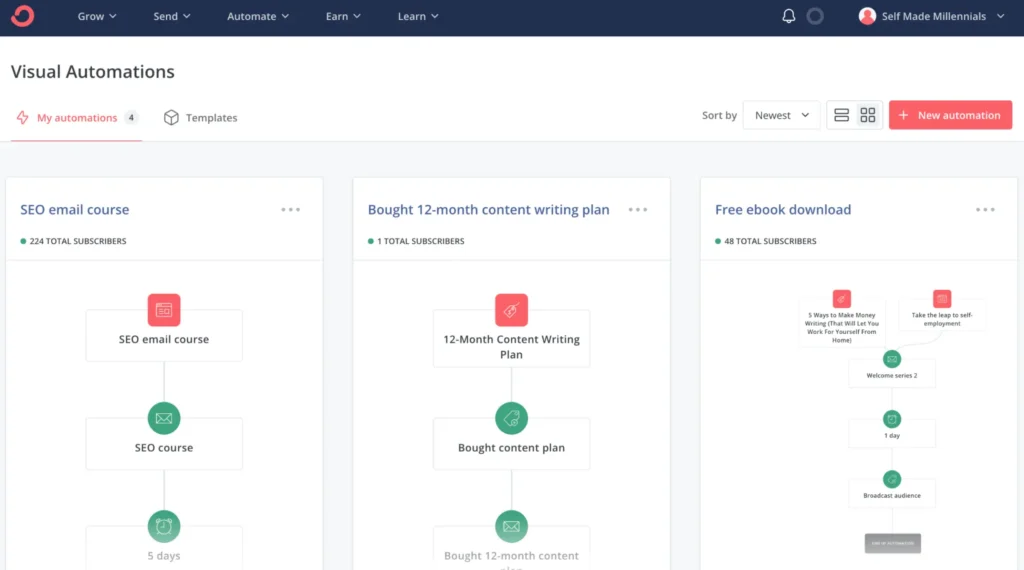This screenshot has height=570, width=1024.
Task: Switch to list view layout
Action: click(x=841, y=115)
